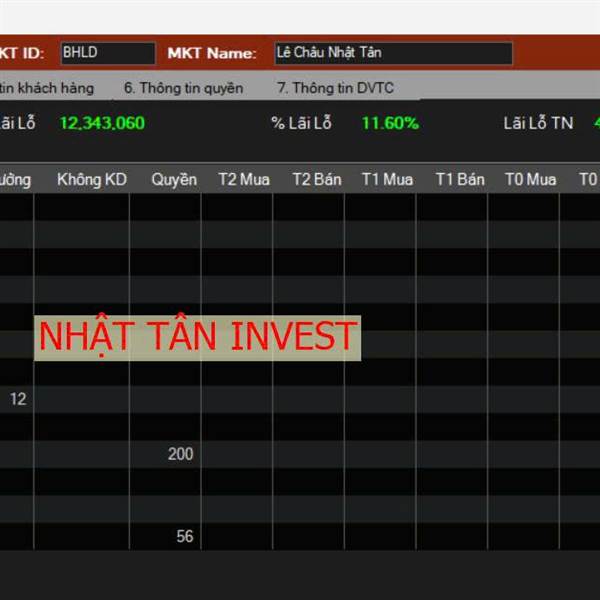The height and width of the screenshot is (600, 600).
Task: Select the Quyền cell with value 200
Action: pos(165,454)
